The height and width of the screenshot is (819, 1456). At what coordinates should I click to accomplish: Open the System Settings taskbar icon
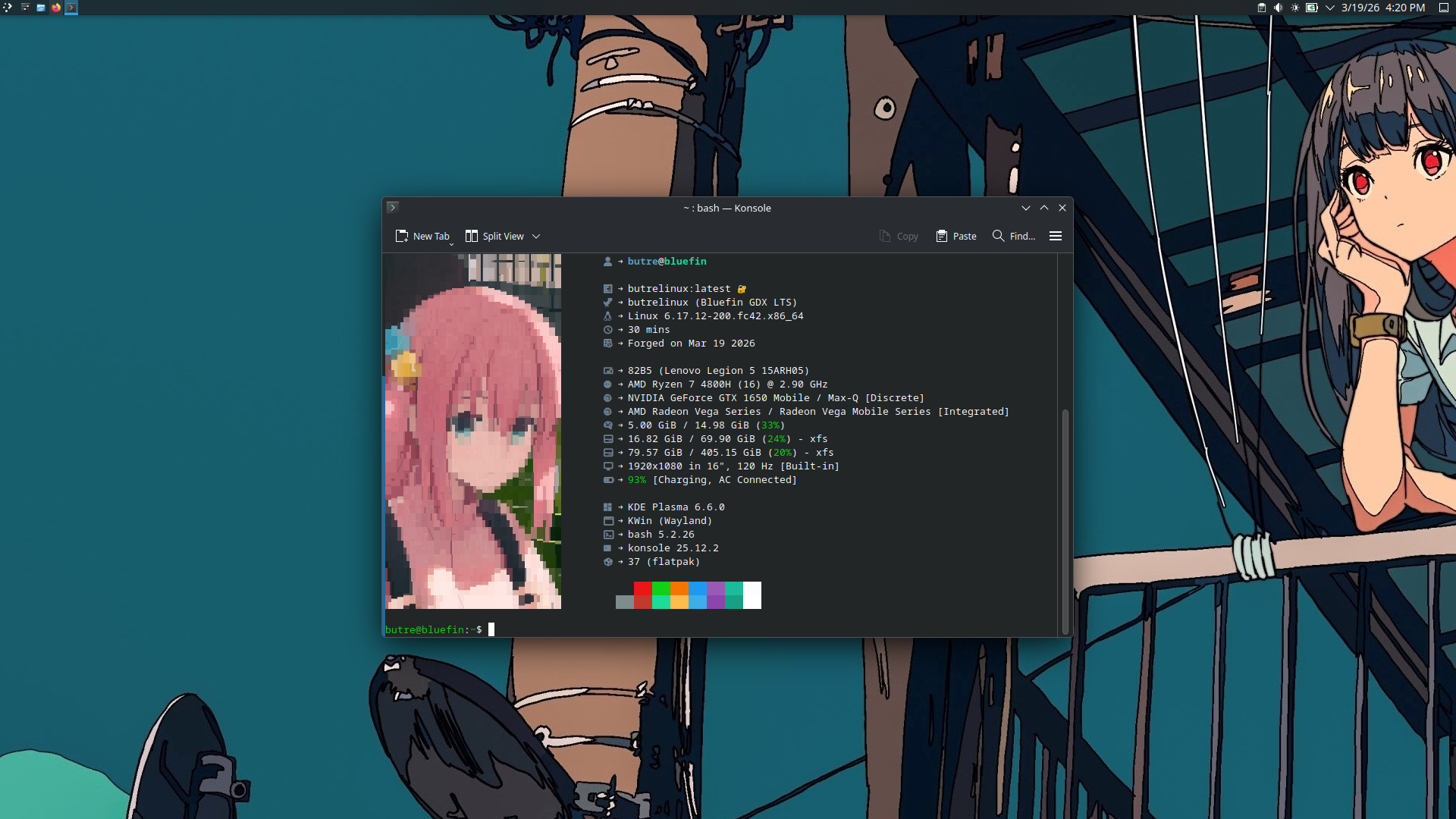26,8
